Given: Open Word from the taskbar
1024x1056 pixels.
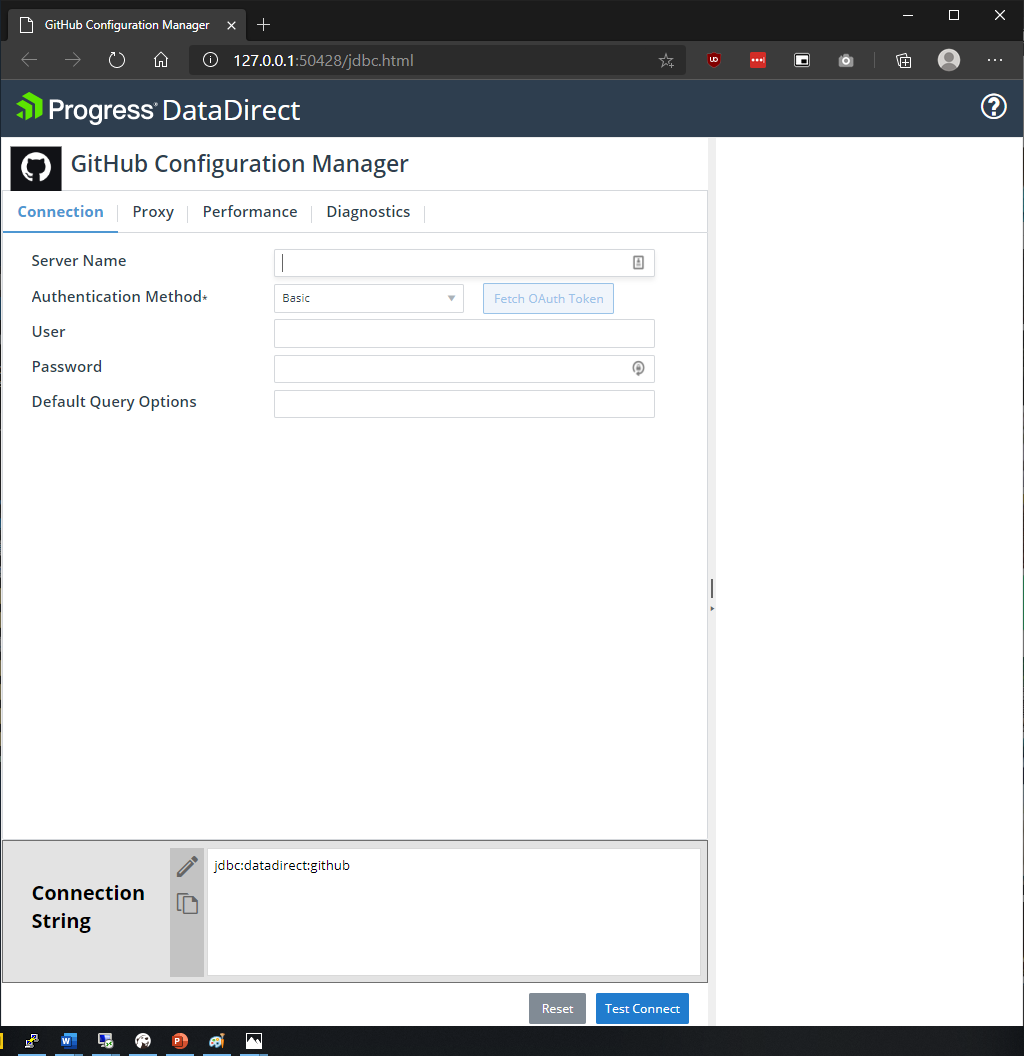Looking at the screenshot, I should tap(68, 1041).
